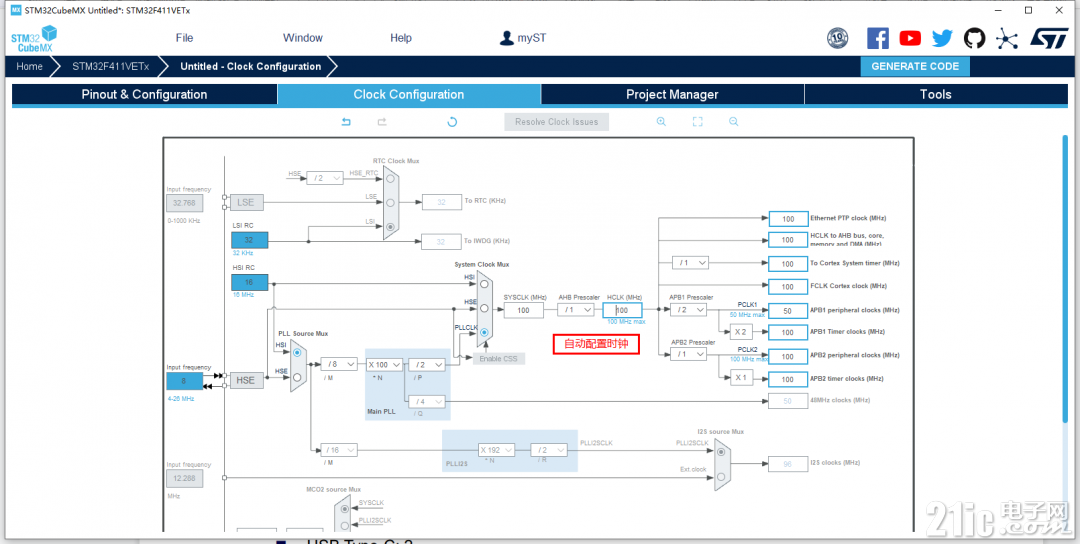Image resolution: width=1080 pixels, height=544 pixels.
Task: Open the Twitter icon link
Action: [942, 38]
